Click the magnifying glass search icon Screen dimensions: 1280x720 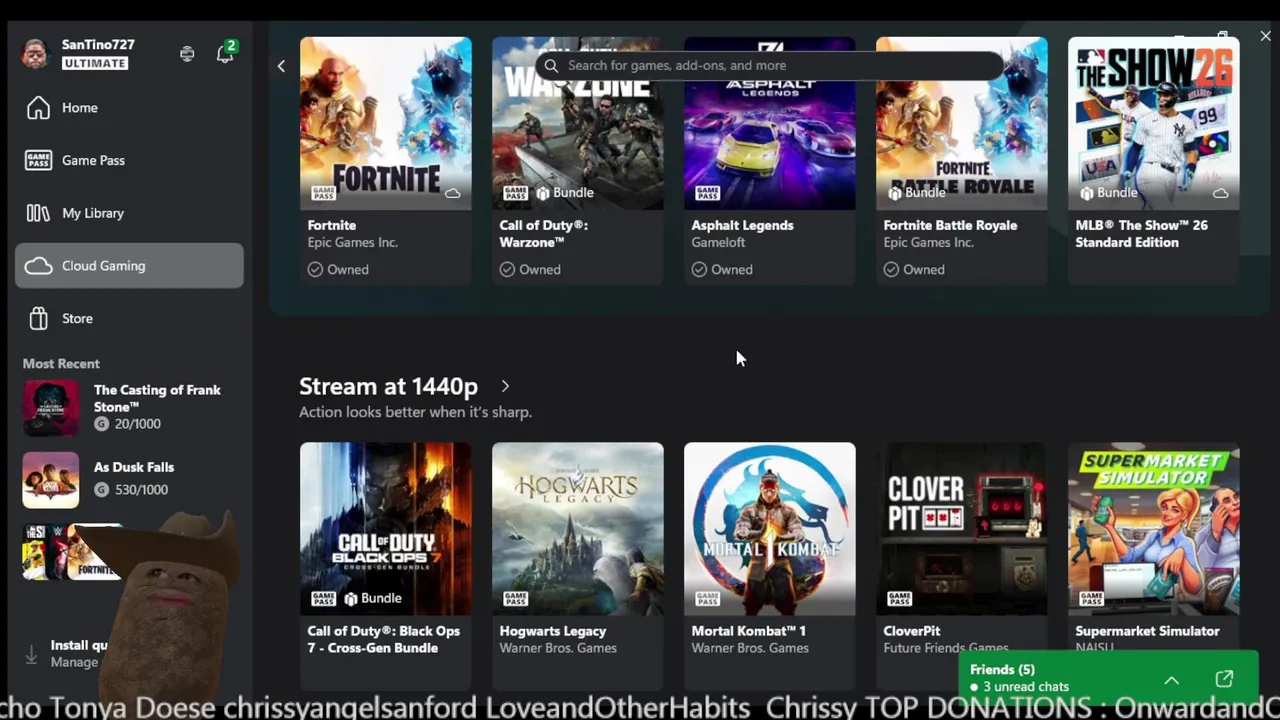(x=551, y=65)
